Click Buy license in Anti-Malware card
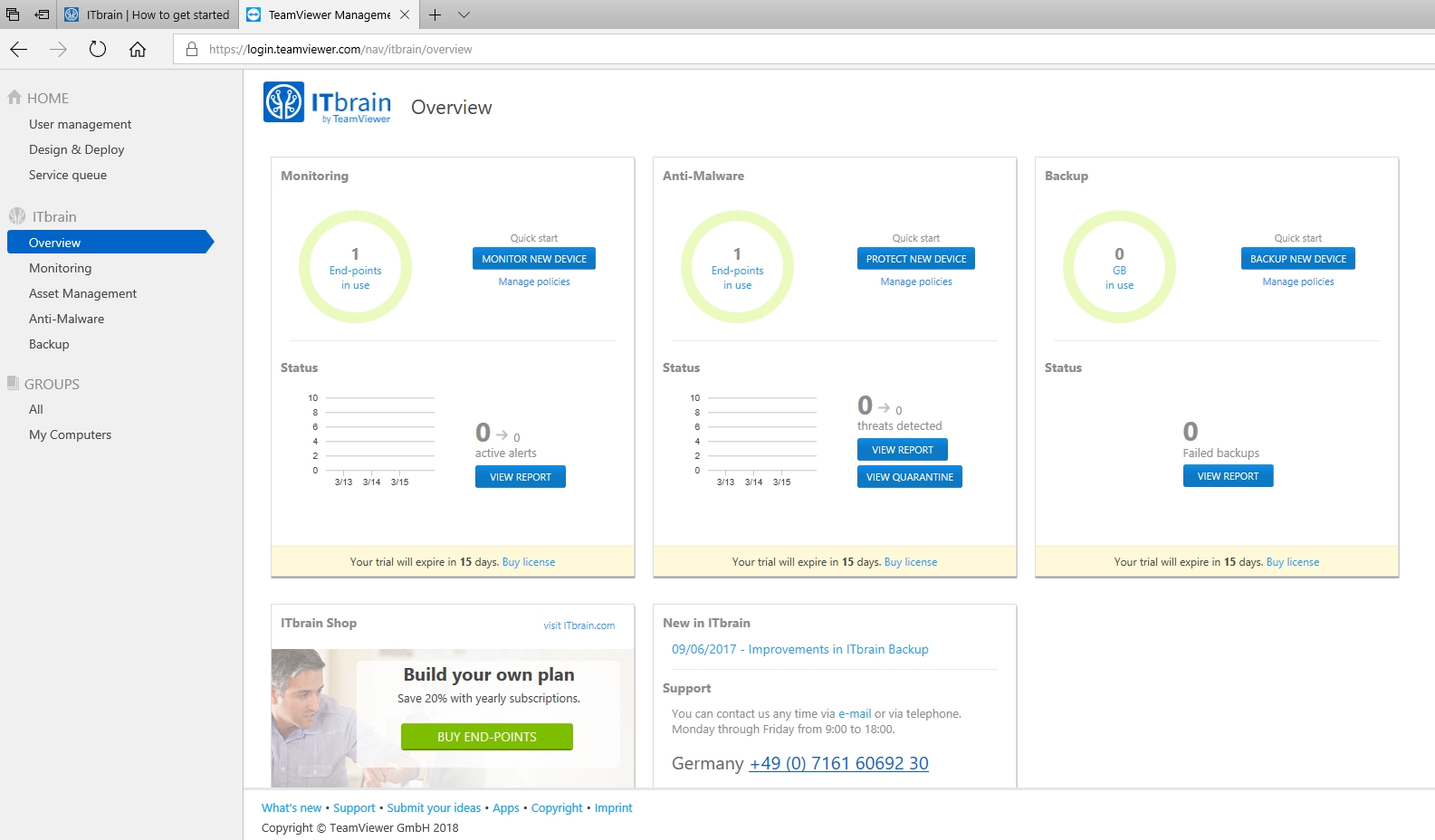This screenshot has width=1435, height=840. pyautogui.click(x=911, y=562)
